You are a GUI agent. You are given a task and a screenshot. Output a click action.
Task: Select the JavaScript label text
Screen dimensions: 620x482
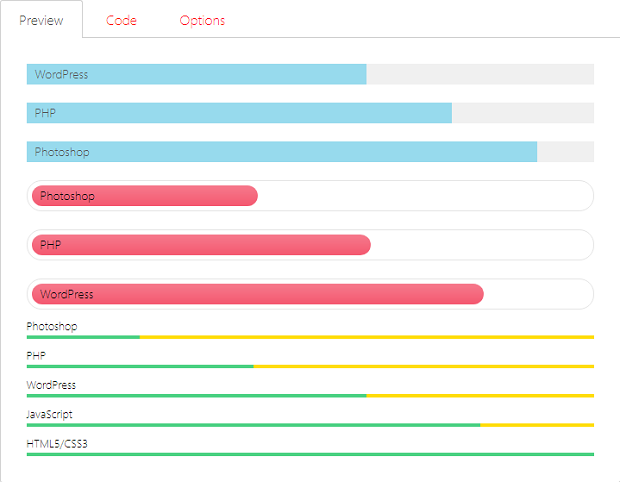tap(49, 414)
